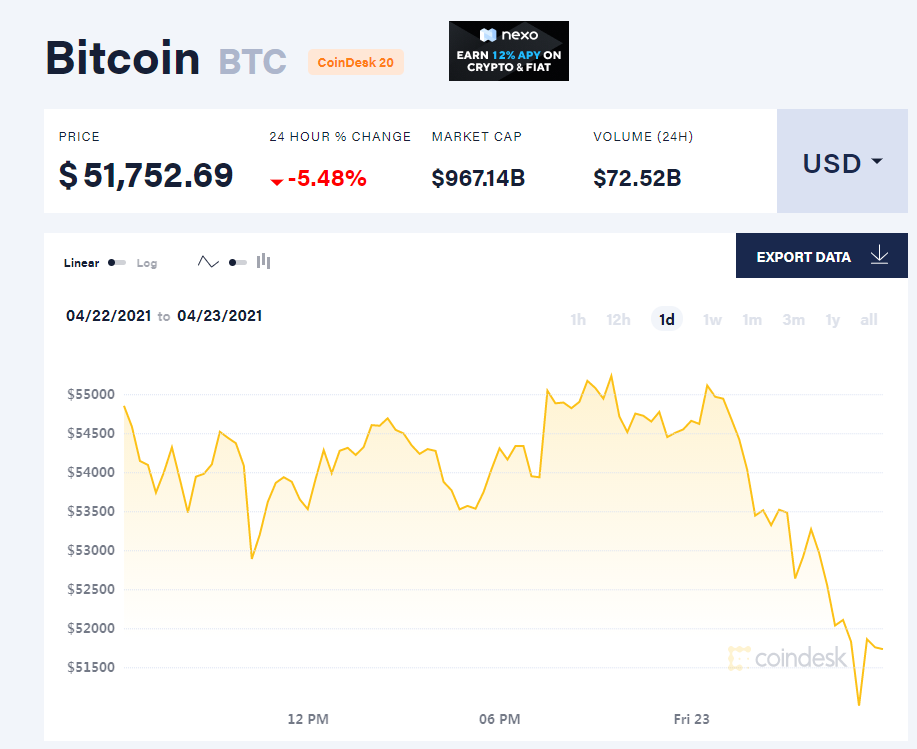This screenshot has height=749, width=917.
Task: Switch chart to 1w range
Action: (x=712, y=320)
